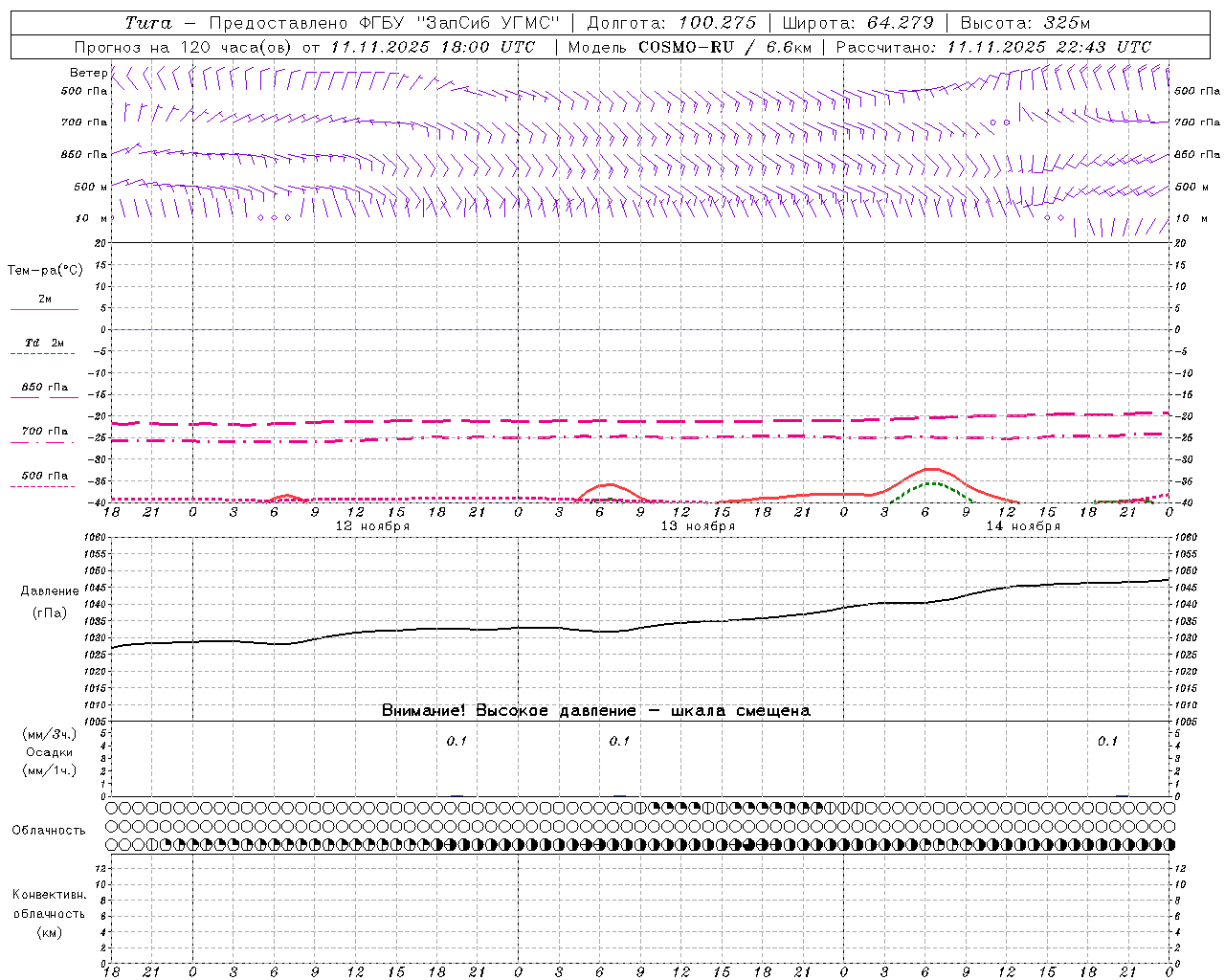Viewport: 1225px width, 980px height.
Task: Click the "(км)" unit label
Action: [50, 932]
